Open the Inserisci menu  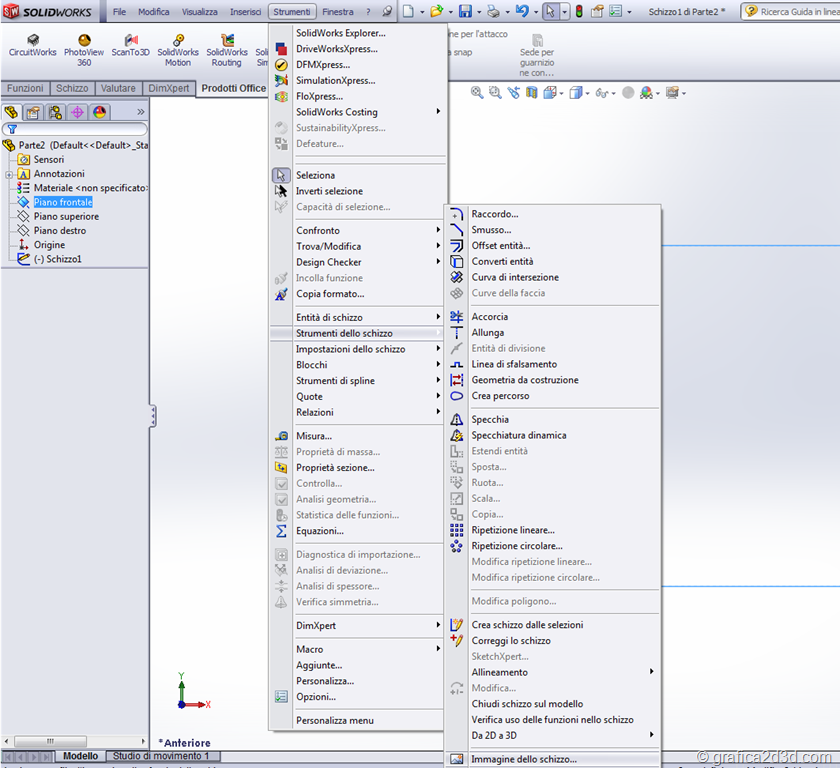(x=245, y=12)
